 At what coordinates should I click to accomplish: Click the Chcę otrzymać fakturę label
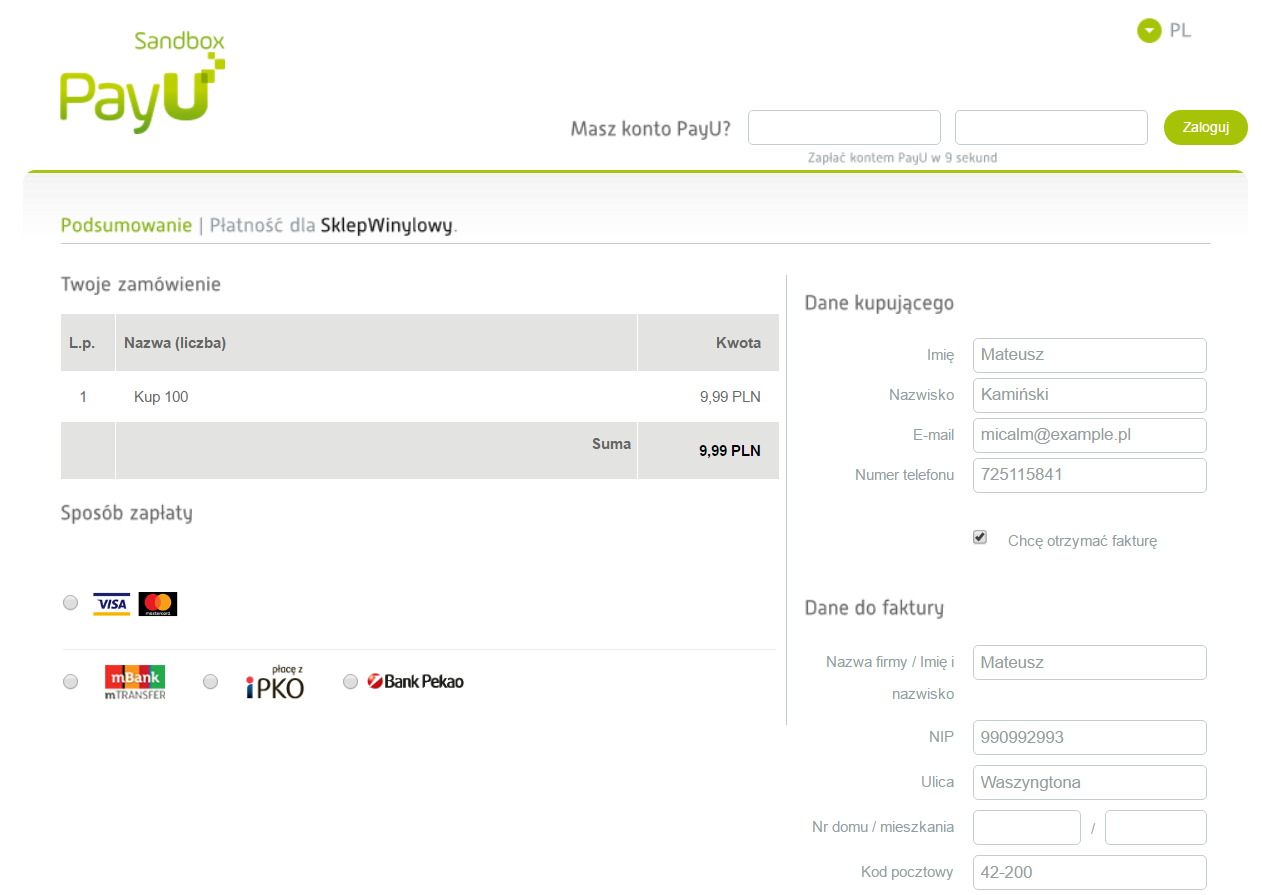pyautogui.click(x=1082, y=541)
